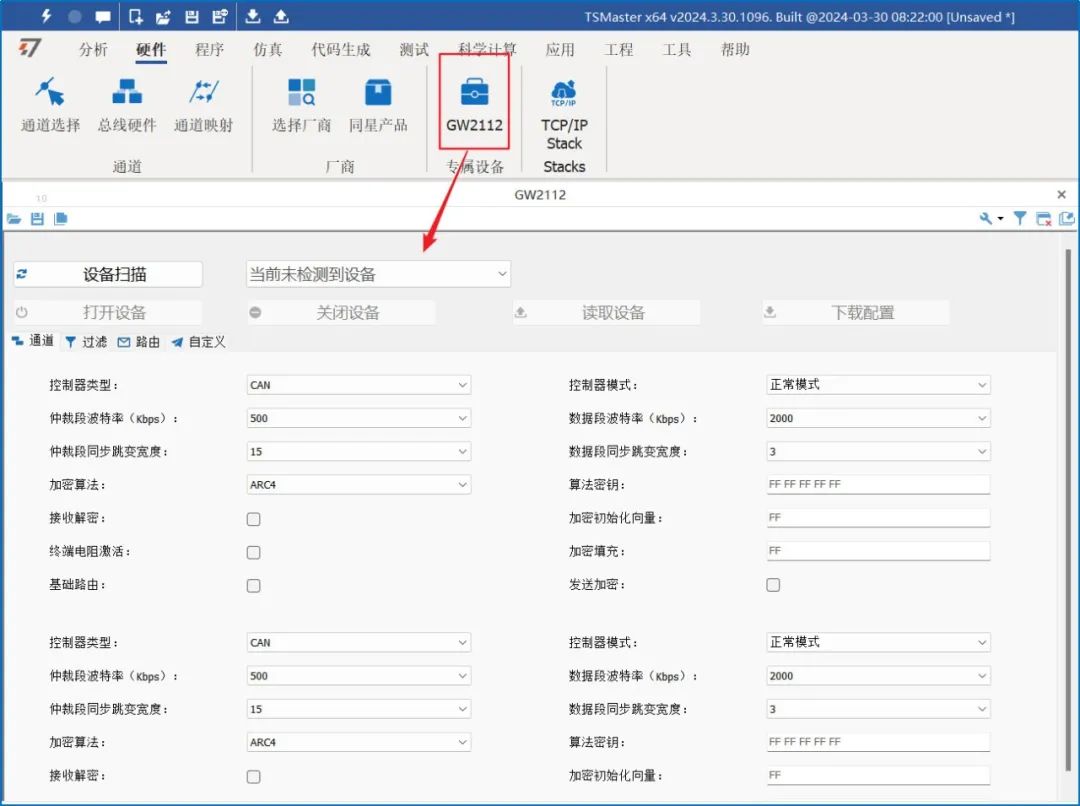Click the filter icon in the GW2112 panel toolbar
This screenshot has height=806, width=1080.
tap(1019, 218)
